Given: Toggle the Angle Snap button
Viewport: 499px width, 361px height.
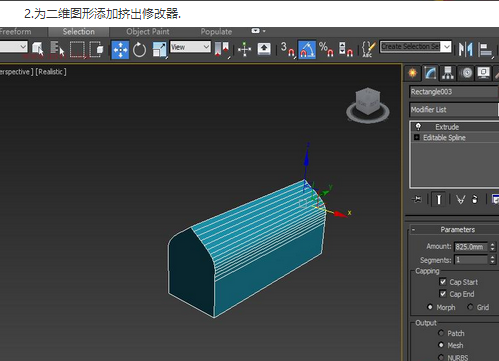Looking at the screenshot, I should [307, 49].
